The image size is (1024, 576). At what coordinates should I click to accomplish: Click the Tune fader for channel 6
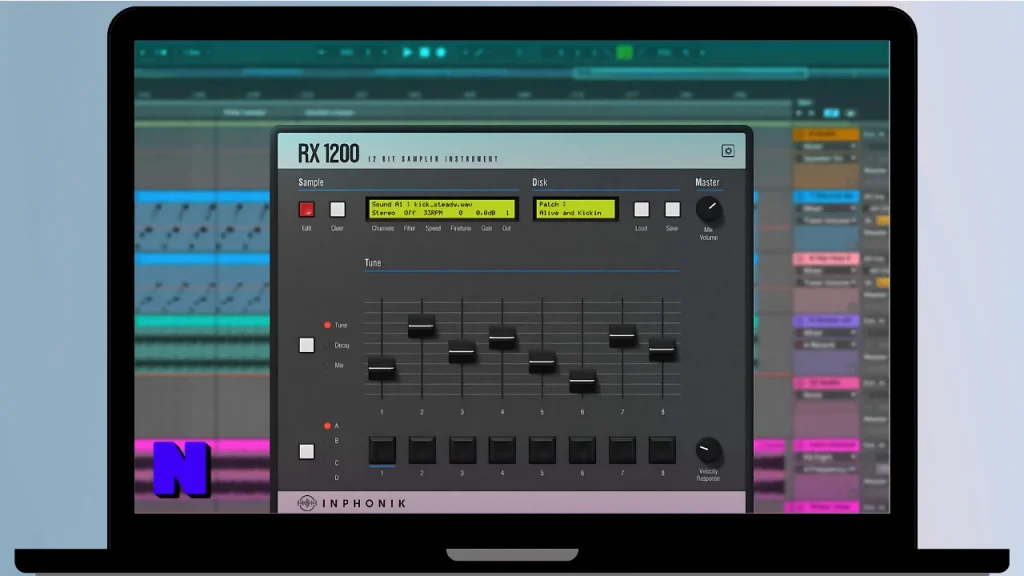[x=583, y=381]
